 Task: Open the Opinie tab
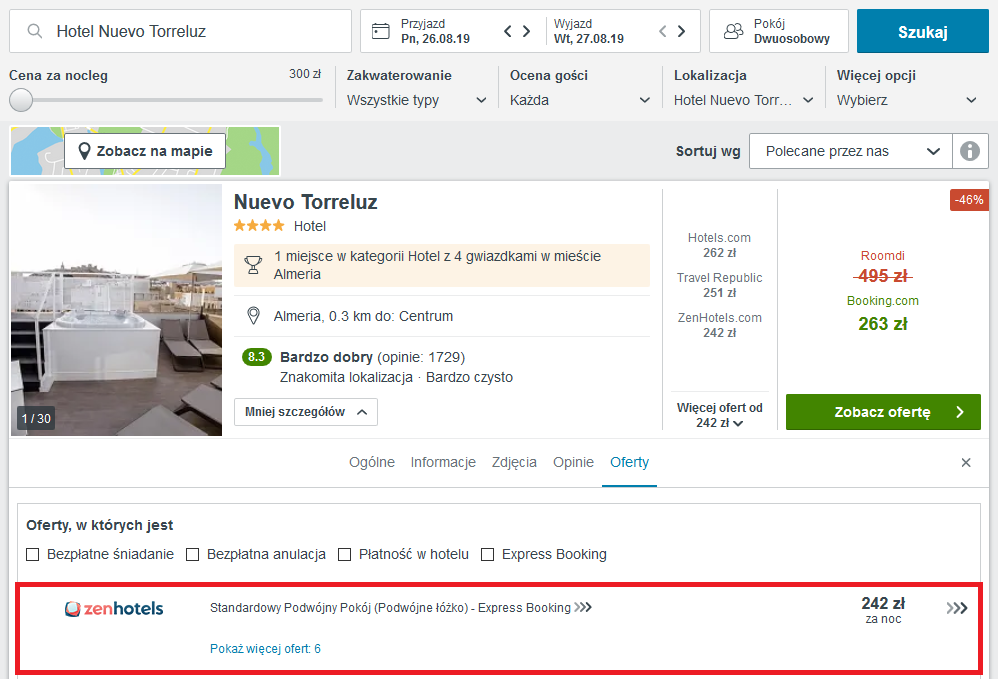[573, 462]
